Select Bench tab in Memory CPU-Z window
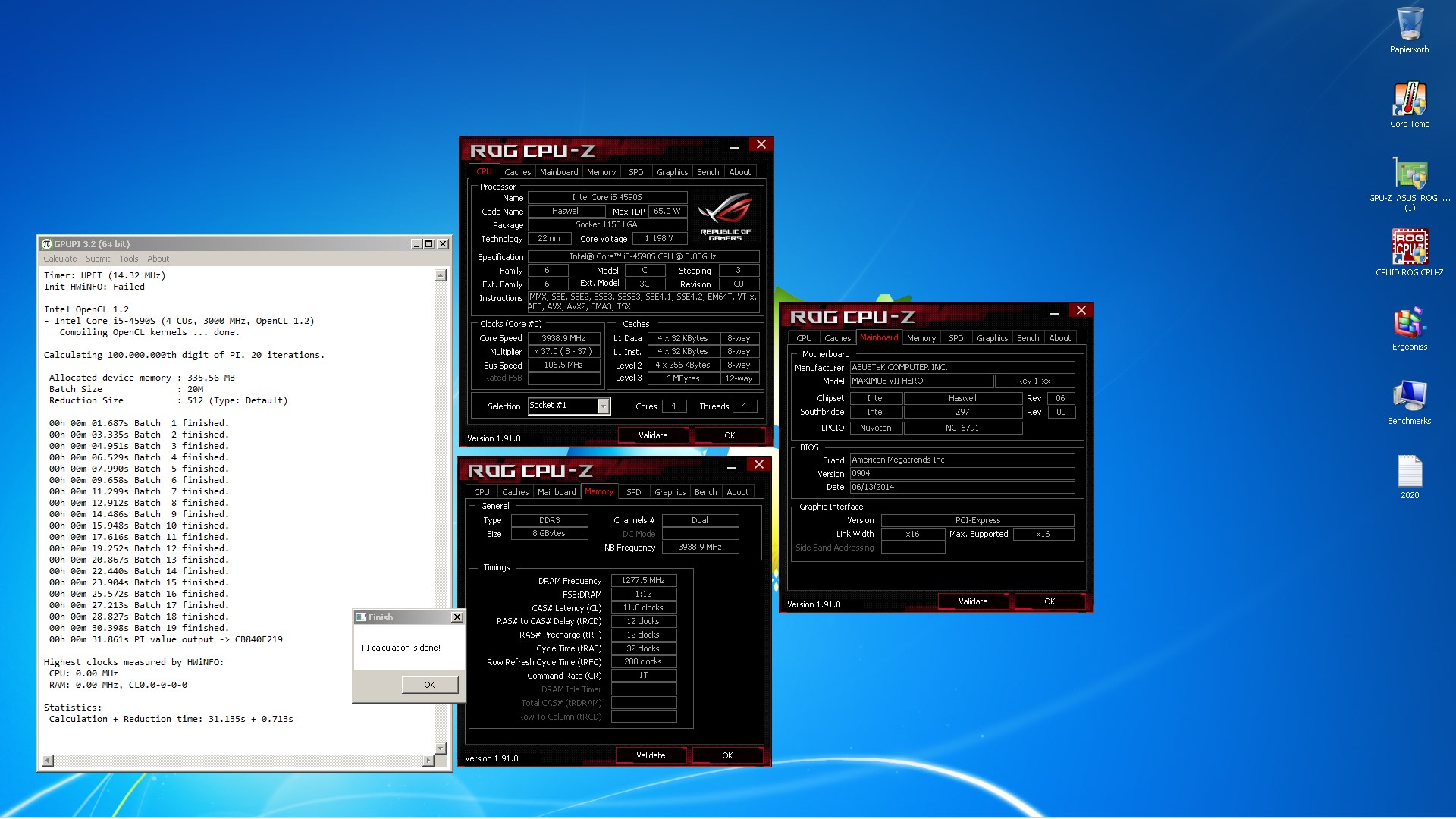The image size is (1456, 819). (x=706, y=492)
